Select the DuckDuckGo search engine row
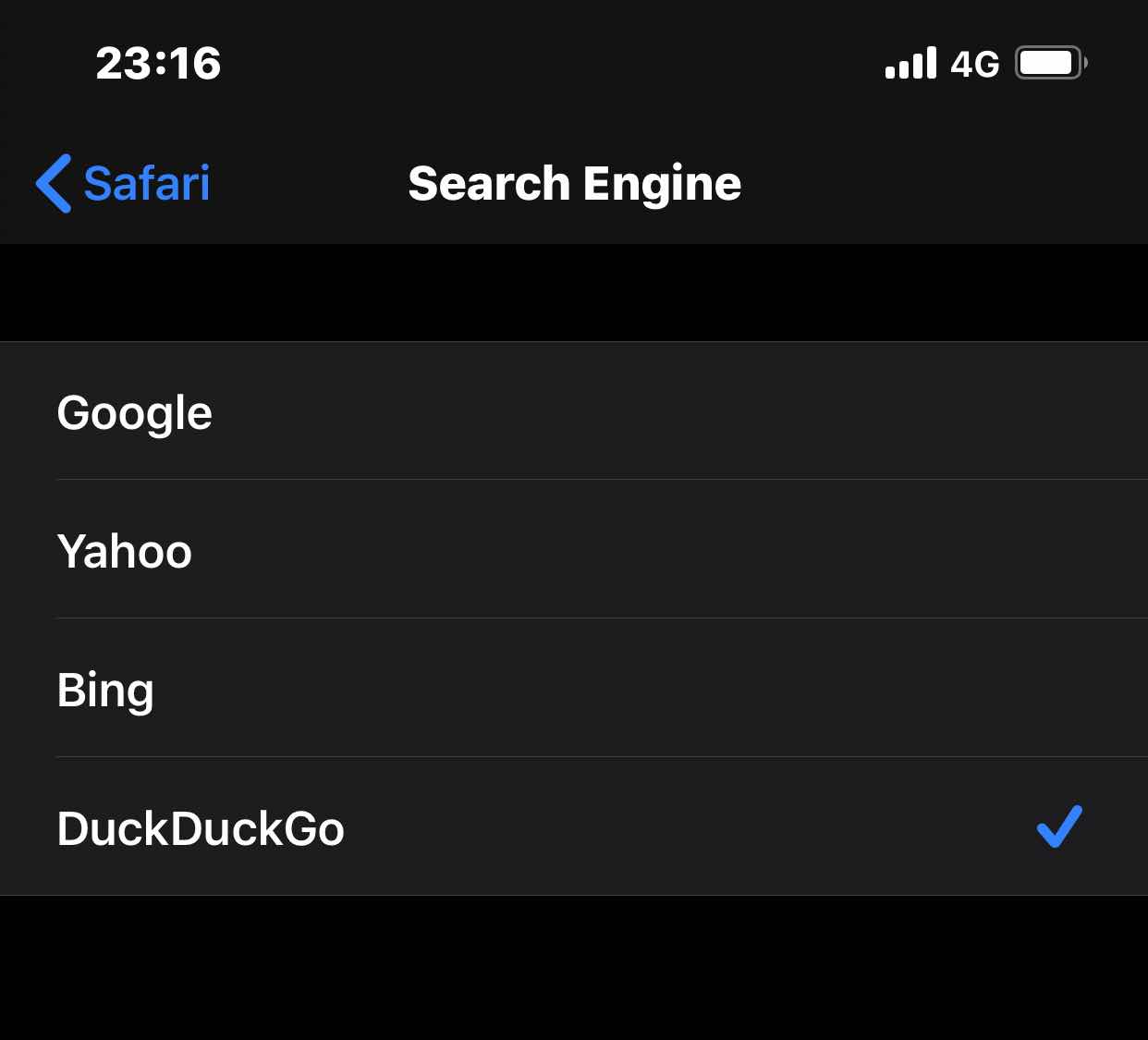Viewport: 1148px width, 1040px height. 574,826
